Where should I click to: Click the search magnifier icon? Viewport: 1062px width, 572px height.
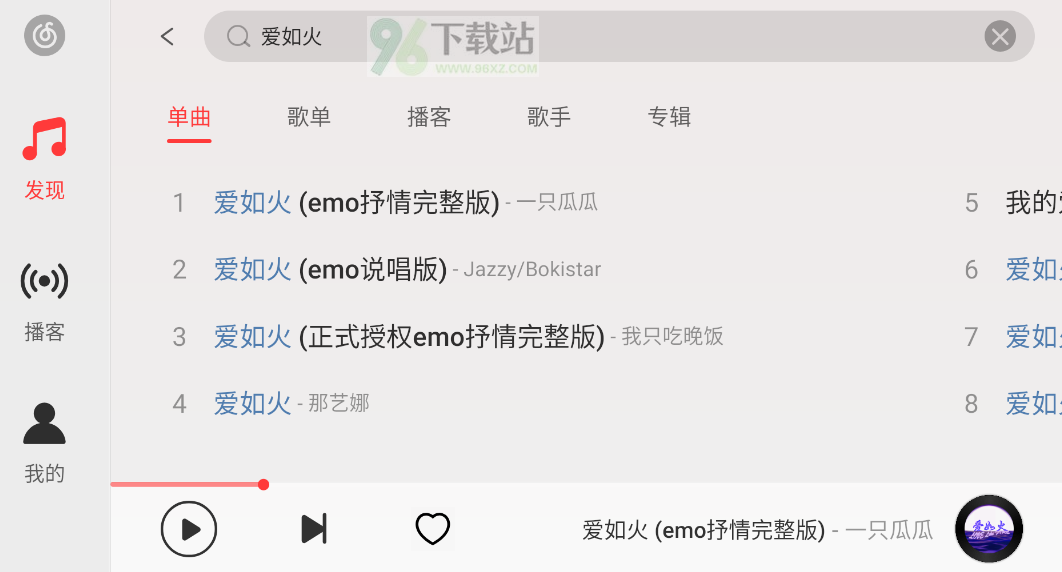tap(238, 37)
